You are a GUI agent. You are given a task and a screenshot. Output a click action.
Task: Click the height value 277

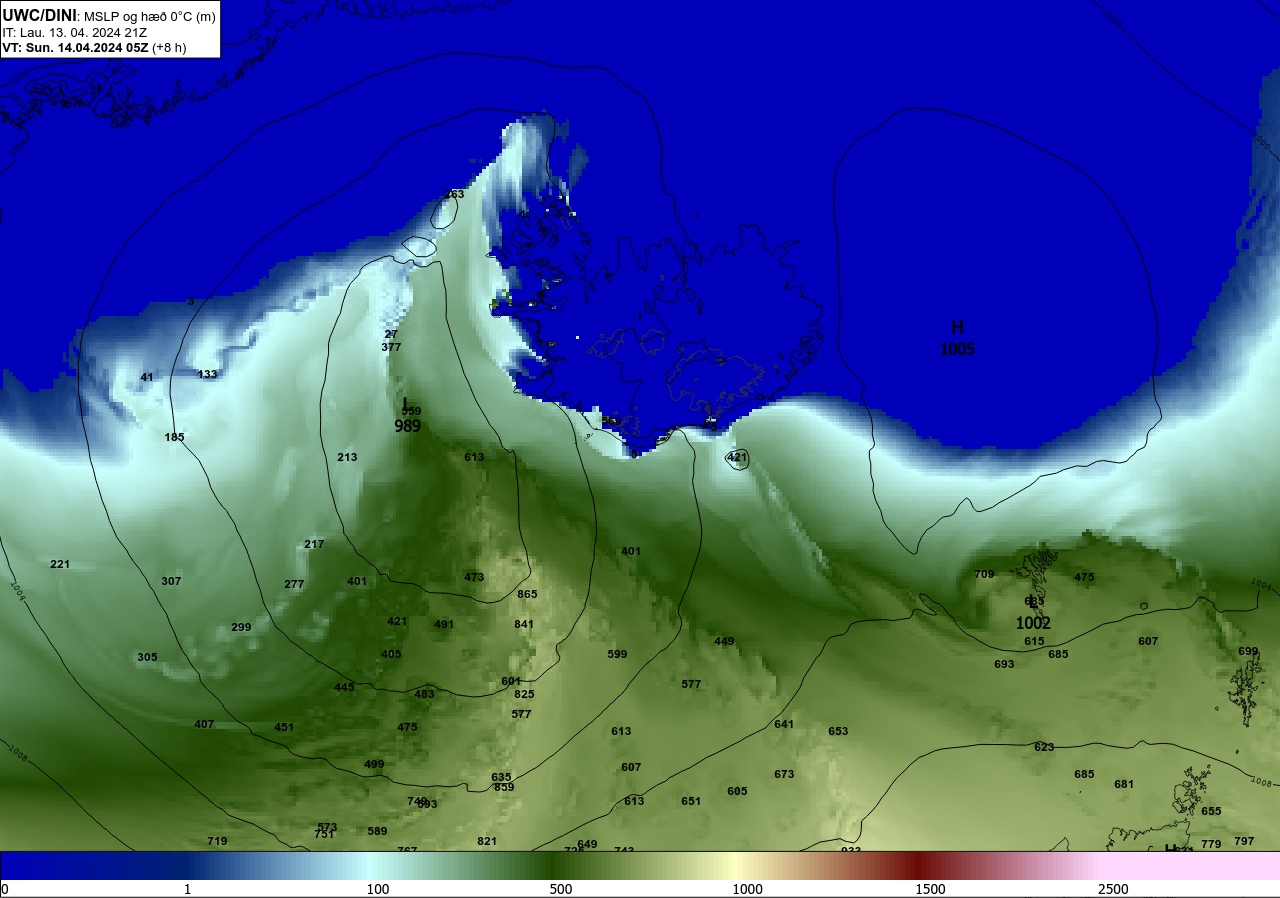pos(294,584)
